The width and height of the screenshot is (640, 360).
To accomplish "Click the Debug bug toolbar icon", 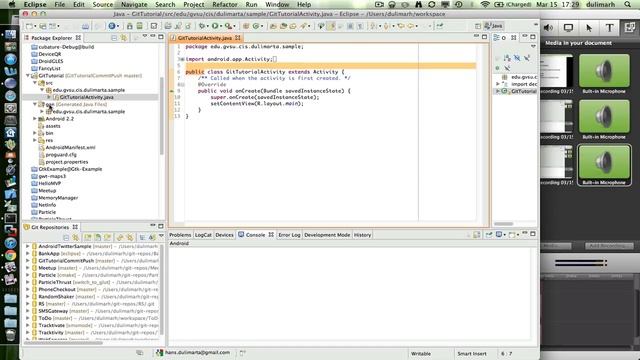I will pyautogui.click(x=202, y=26).
